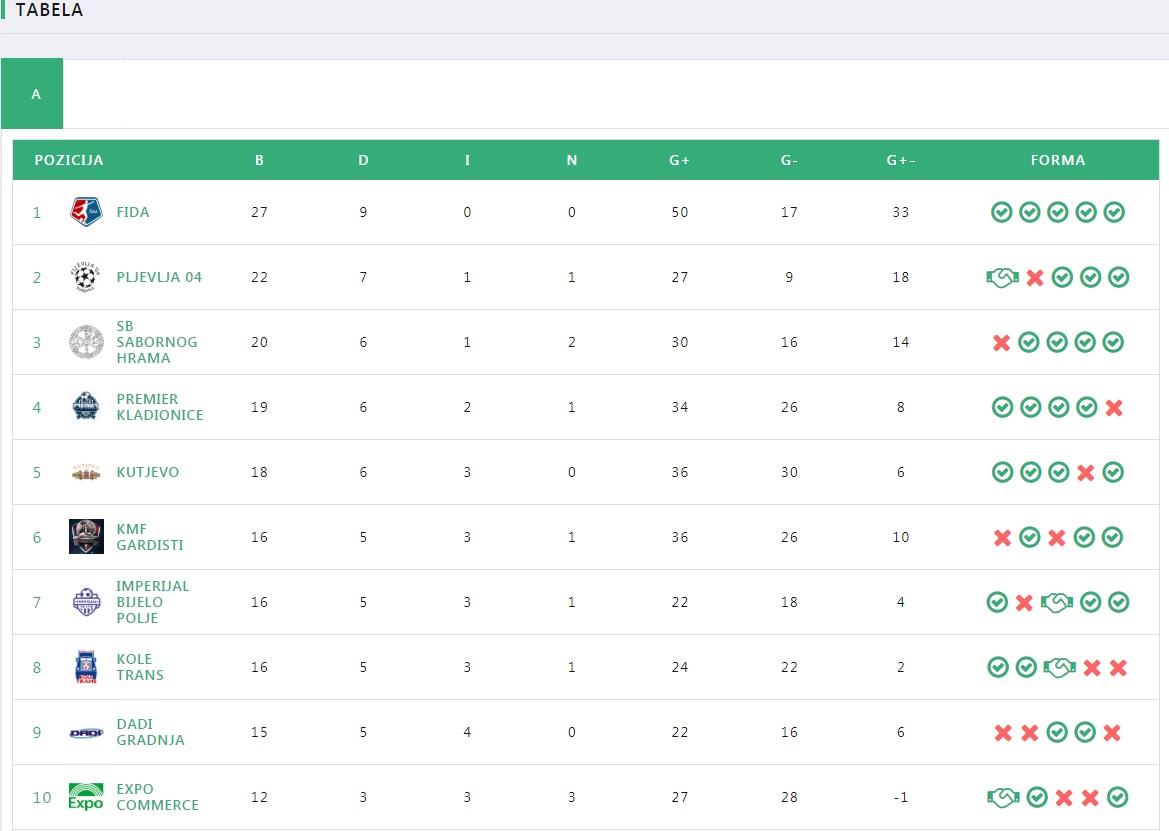
Task: Click the Kole Trans team logo
Action: pyautogui.click(x=86, y=667)
